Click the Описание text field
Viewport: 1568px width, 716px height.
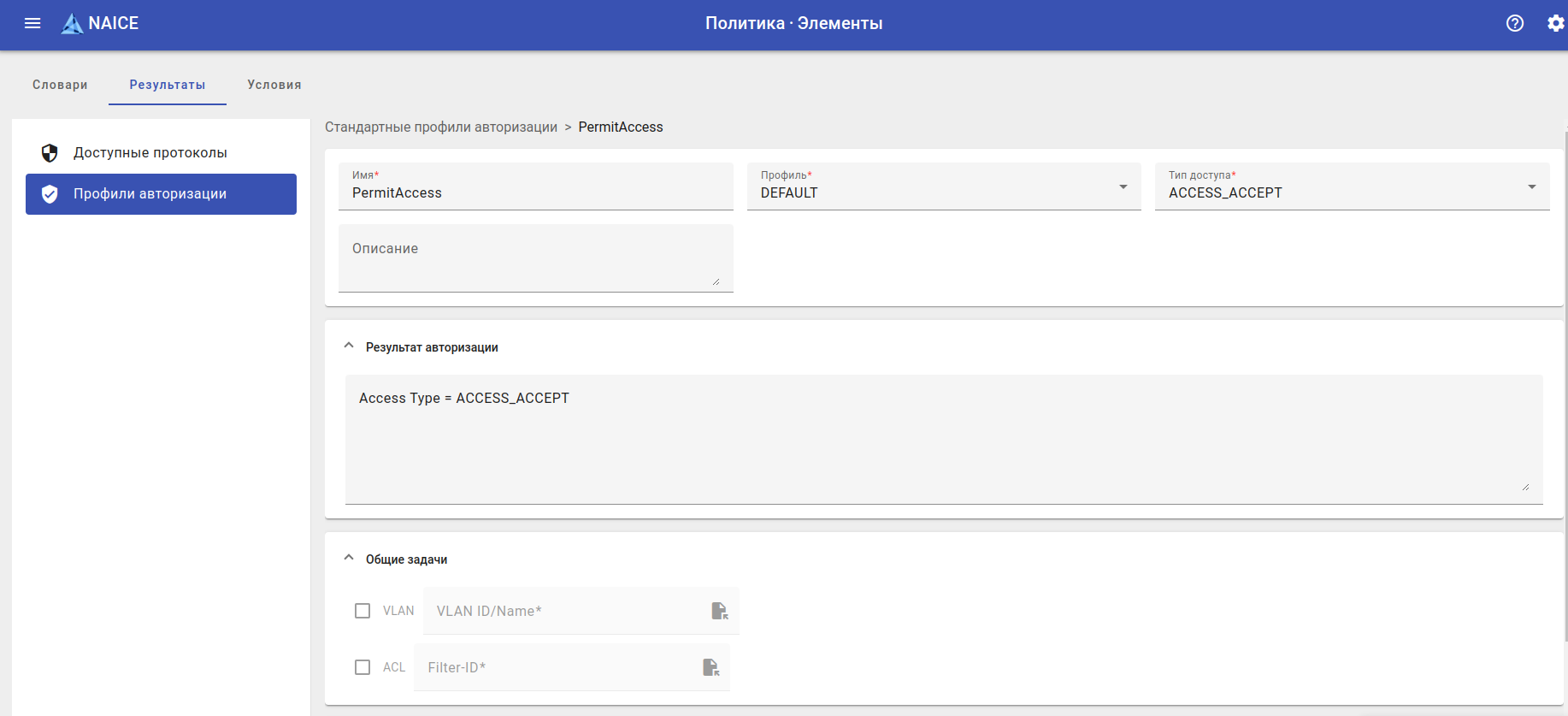click(x=535, y=257)
